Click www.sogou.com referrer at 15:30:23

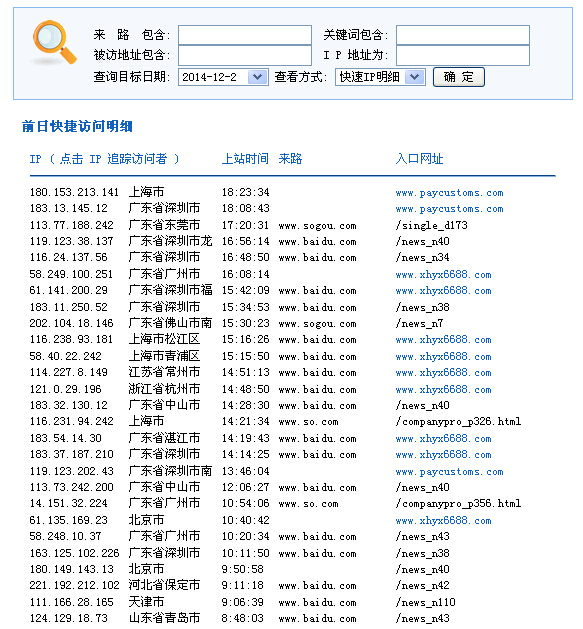[317, 324]
